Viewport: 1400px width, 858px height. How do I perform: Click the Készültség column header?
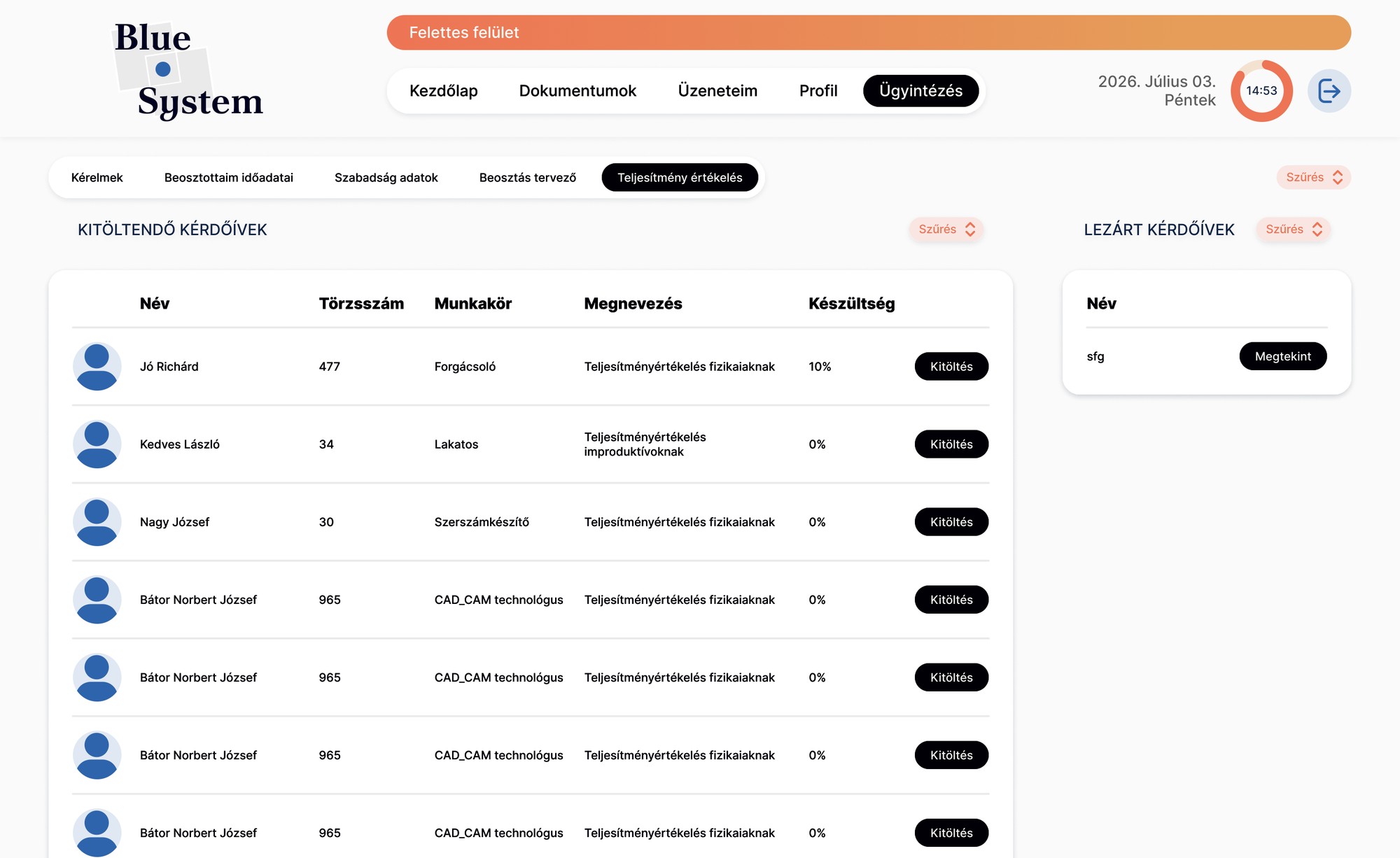pyautogui.click(x=851, y=304)
